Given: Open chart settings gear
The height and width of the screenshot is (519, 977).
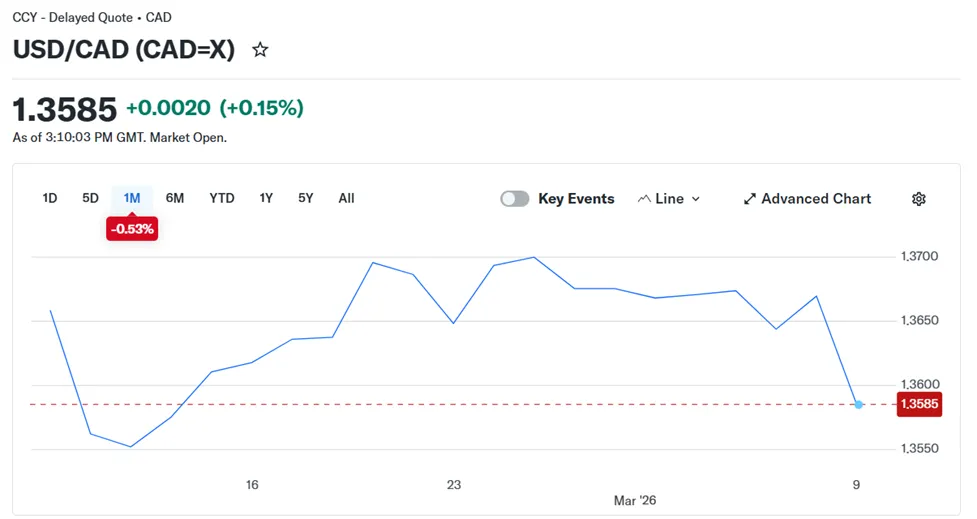Looking at the screenshot, I should pos(919,199).
